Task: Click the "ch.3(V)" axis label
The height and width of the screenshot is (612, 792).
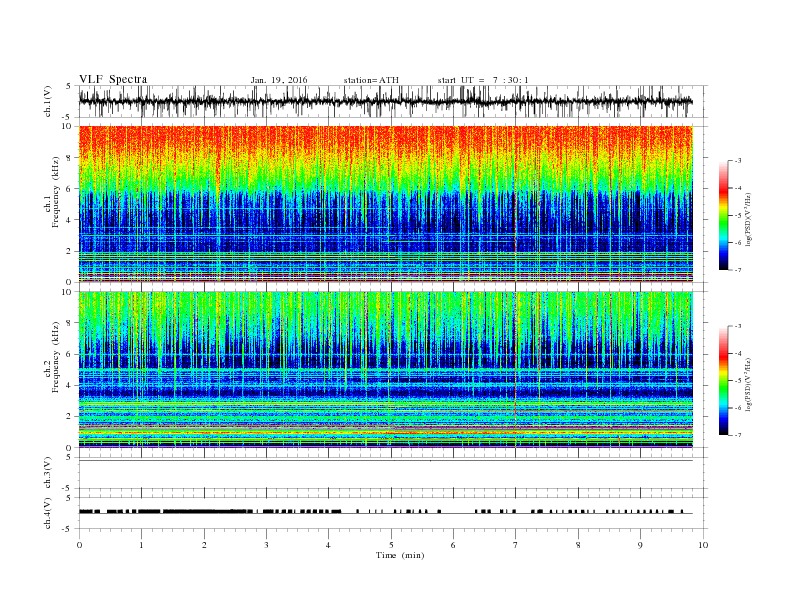Action: tap(48, 473)
